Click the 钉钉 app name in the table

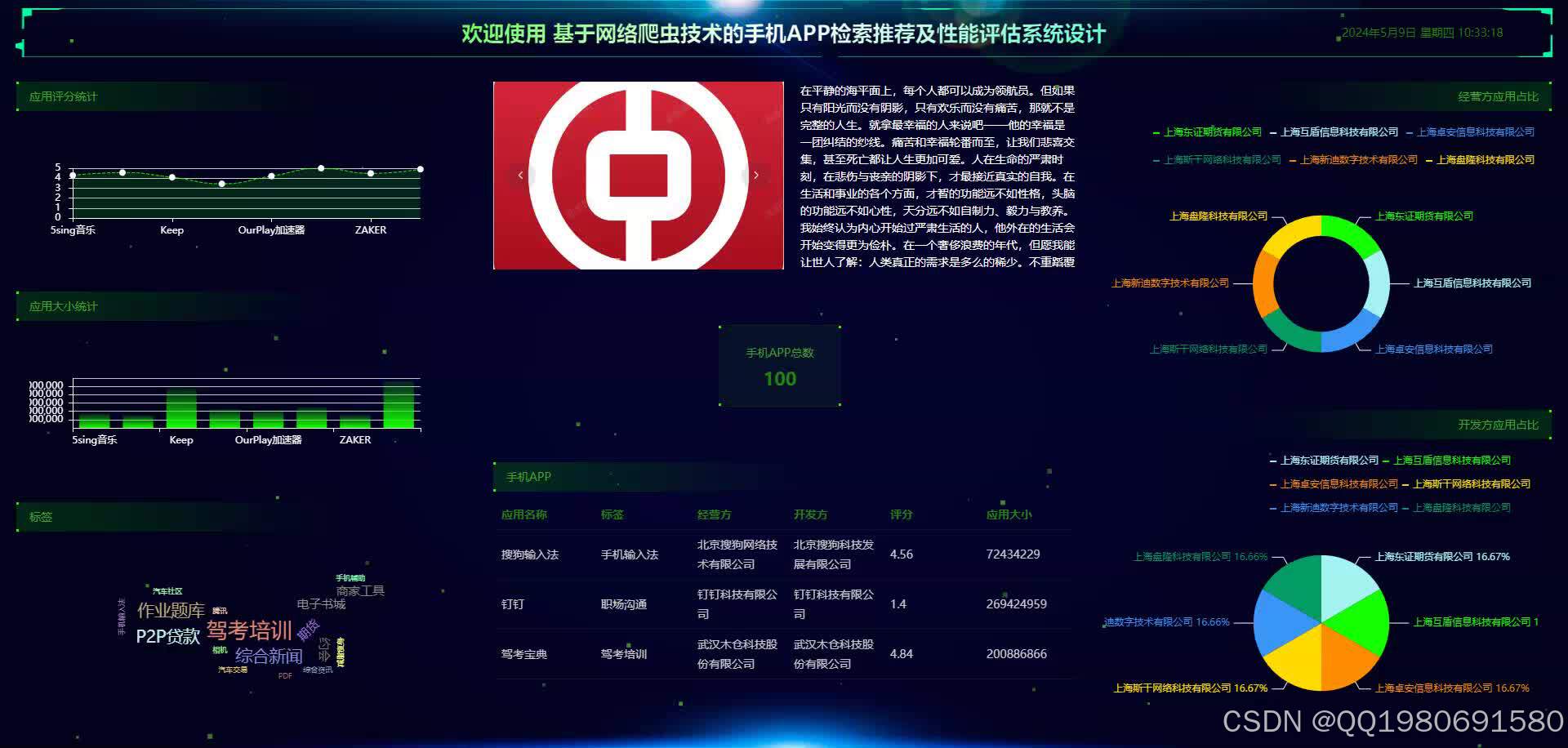pyautogui.click(x=512, y=603)
